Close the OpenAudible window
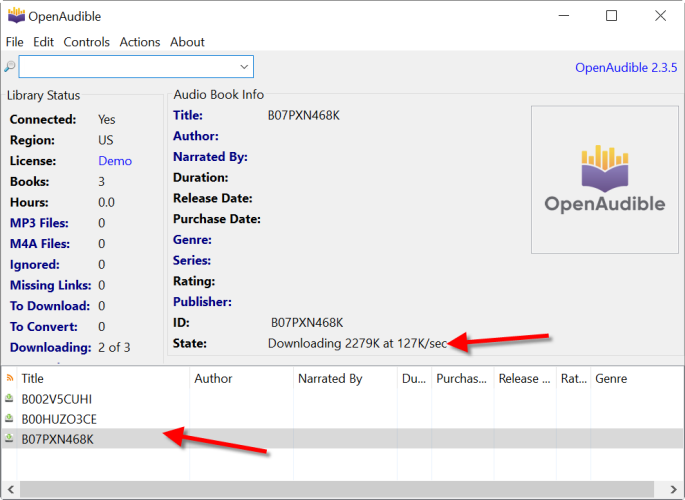This screenshot has height=500, width=685. click(661, 16)
